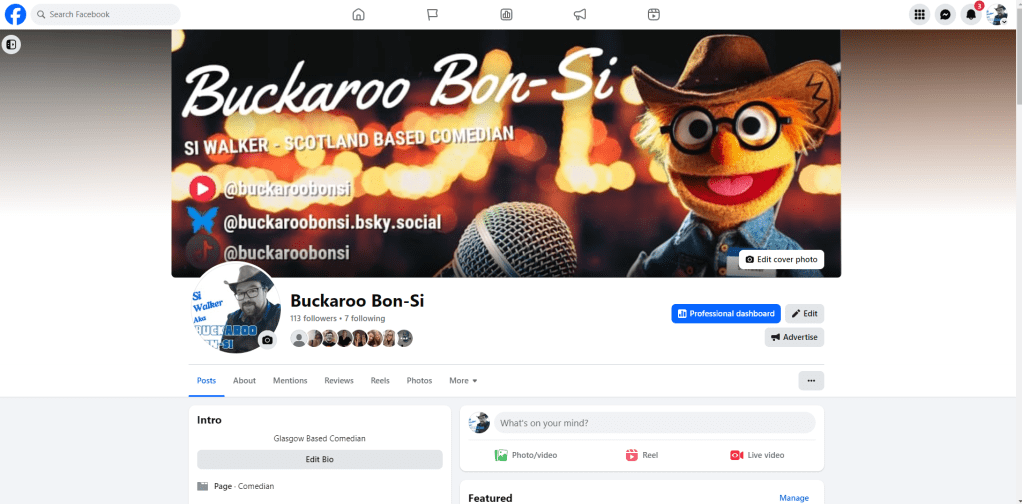Switch to the About tab
The width and height of the screenshot is (1022, 504).
pos(244,381)
